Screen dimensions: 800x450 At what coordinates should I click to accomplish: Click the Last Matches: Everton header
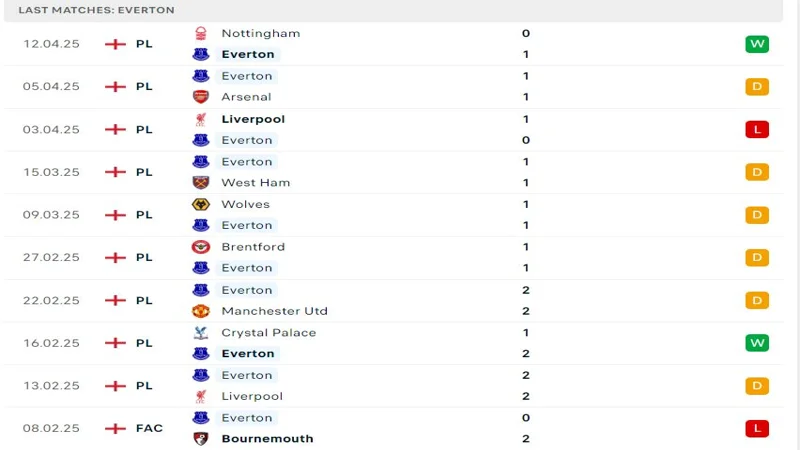(x=96, y=10)
